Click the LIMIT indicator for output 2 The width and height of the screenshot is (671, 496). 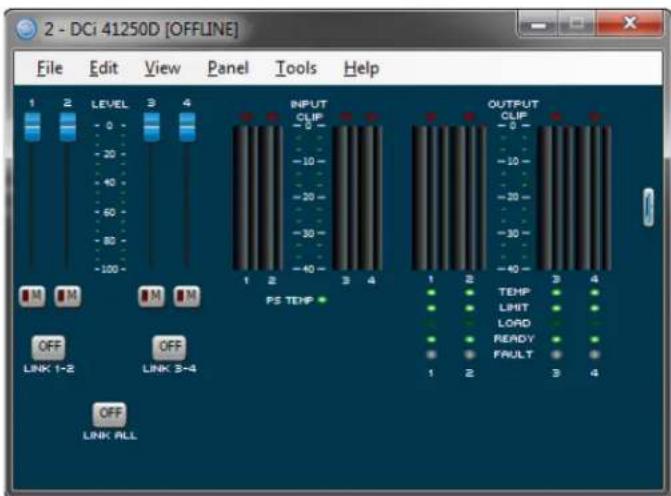(x=469, y=308)
